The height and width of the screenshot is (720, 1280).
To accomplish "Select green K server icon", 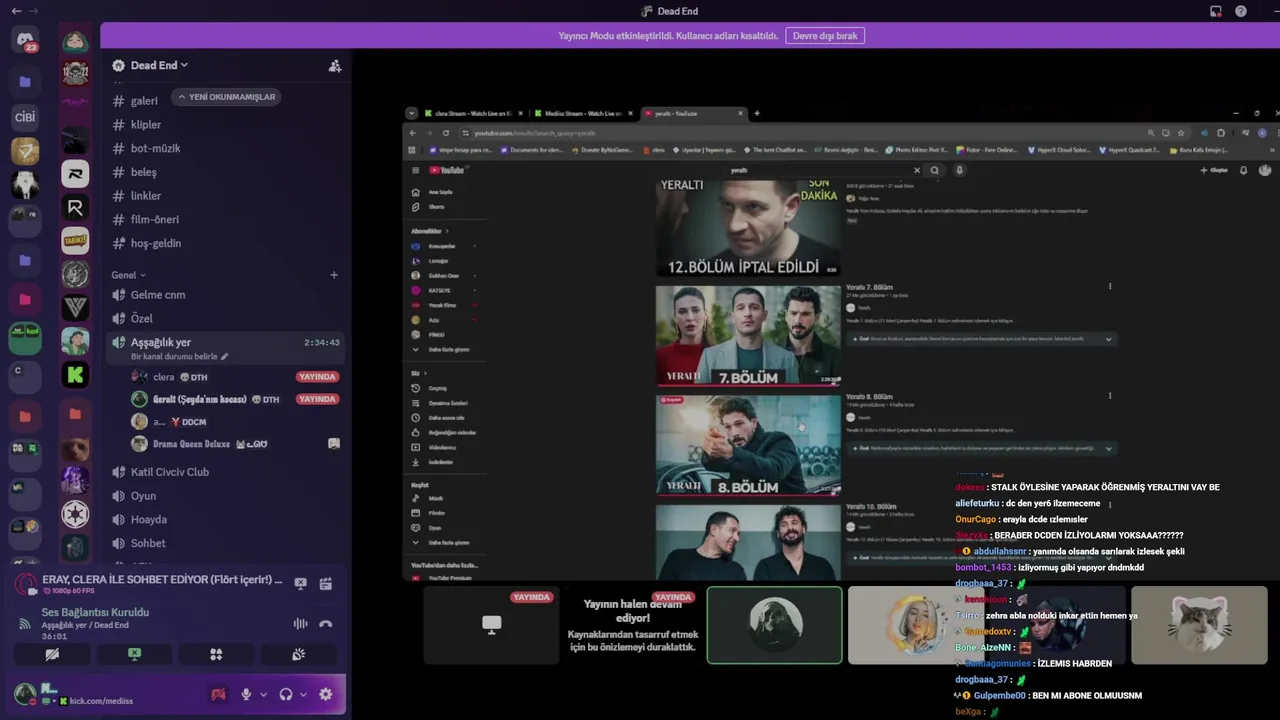I will pos(75,375).
